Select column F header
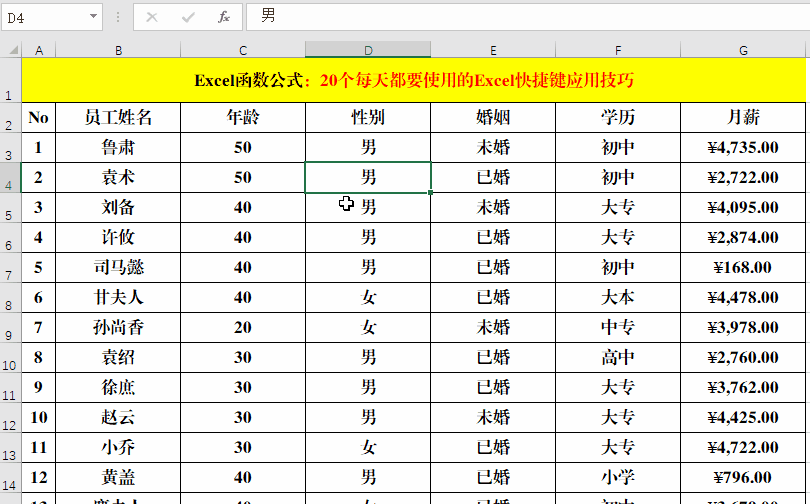Screen dimensions: 810x504 [618, 50]
